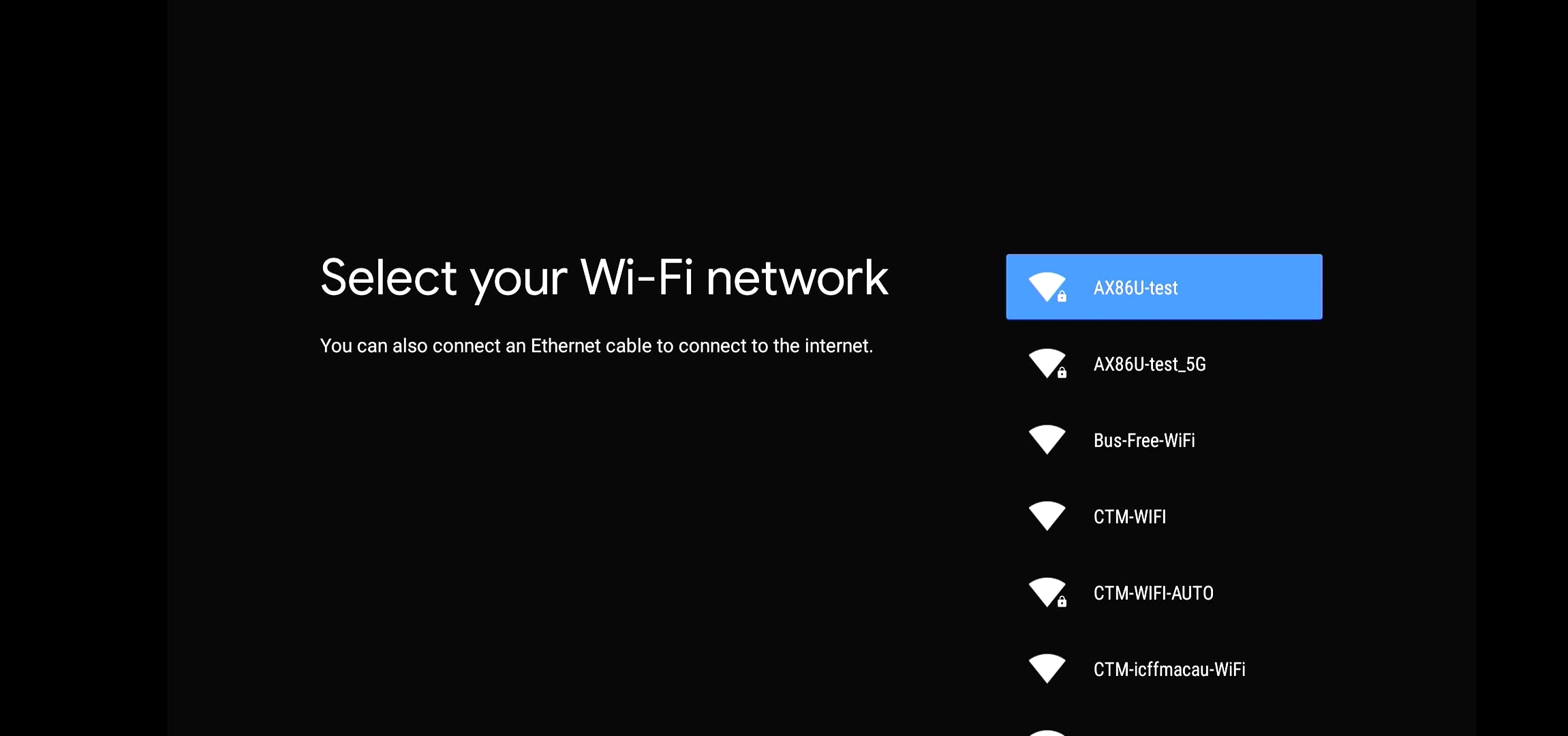Pick the CTM-WIFI network name

point(1130,517)
